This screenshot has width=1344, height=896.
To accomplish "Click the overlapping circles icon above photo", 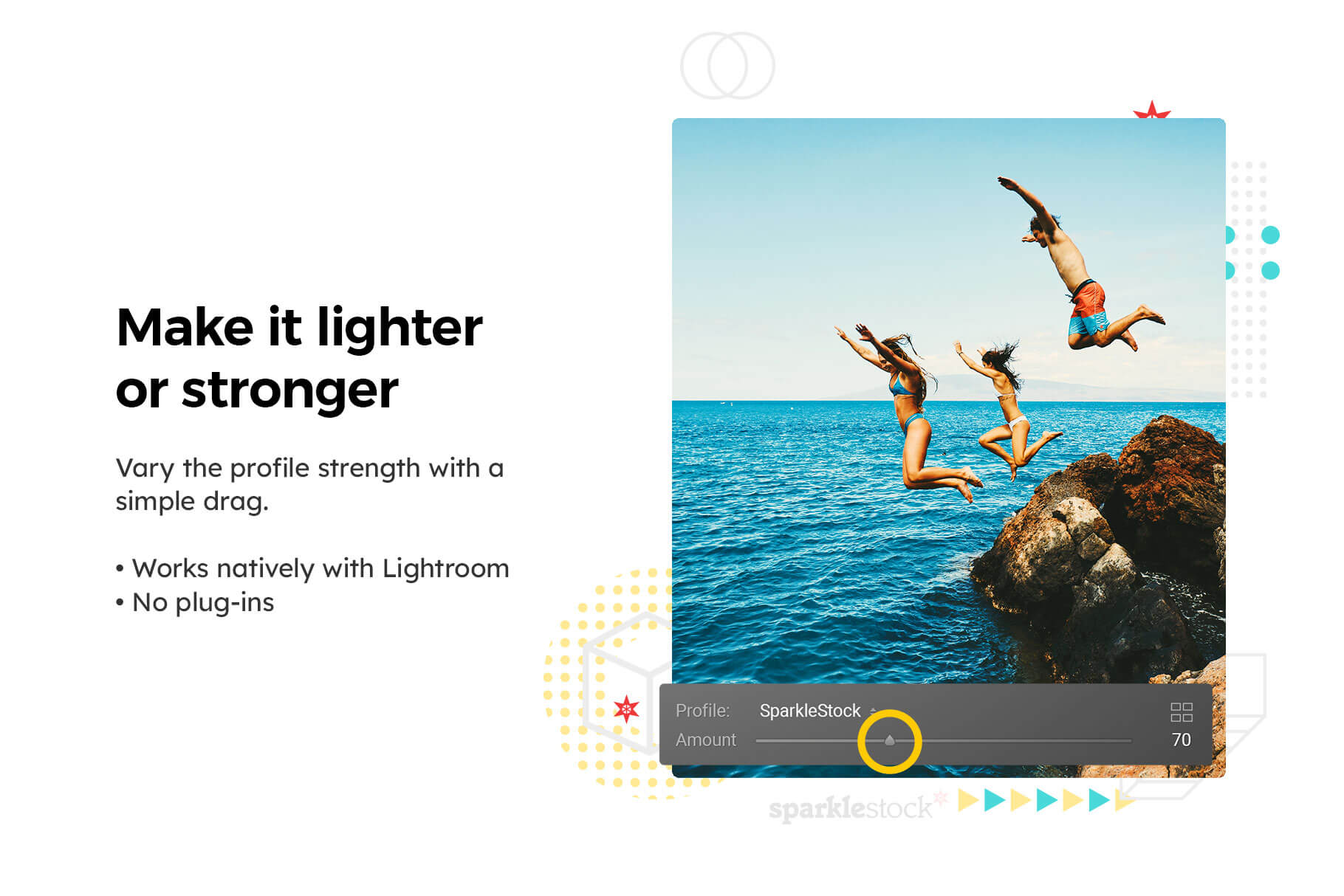I will coord(727,66).
